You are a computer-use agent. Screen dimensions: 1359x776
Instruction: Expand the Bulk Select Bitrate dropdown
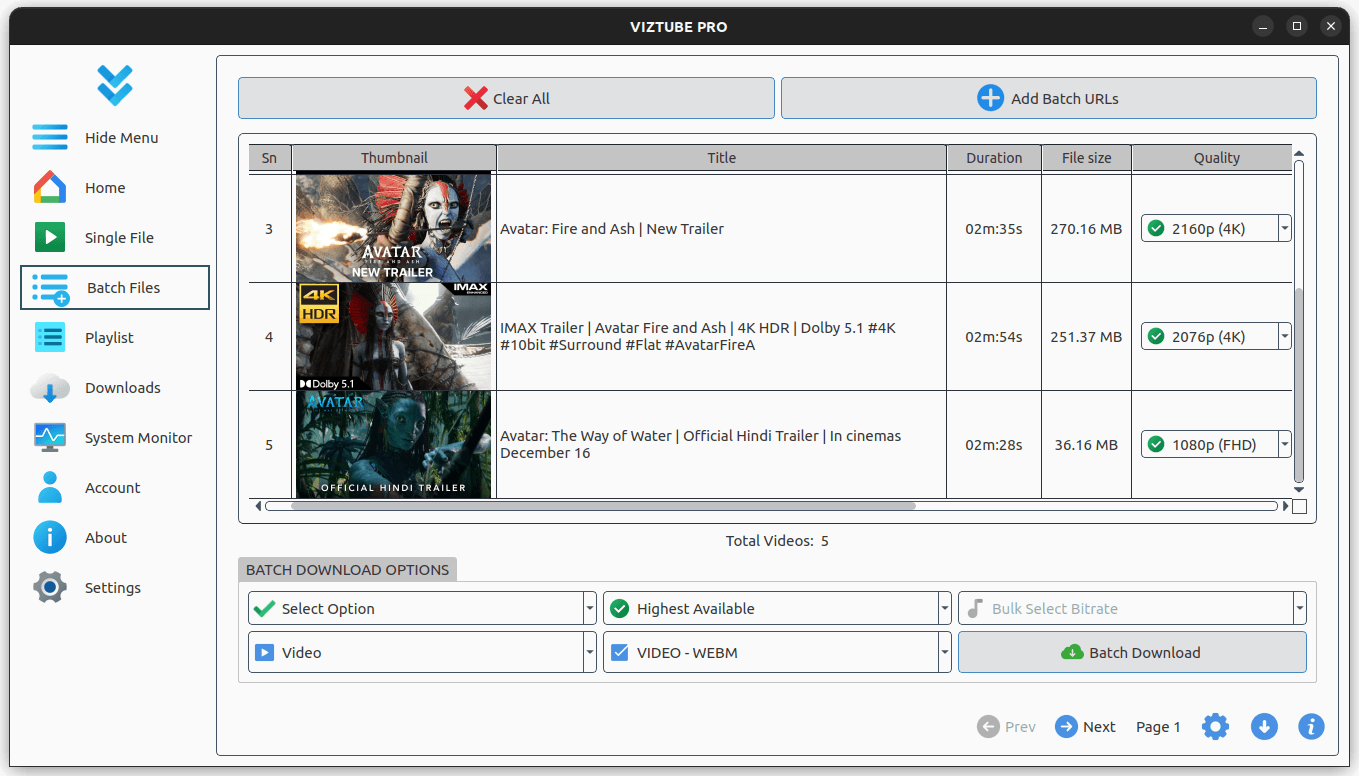[1132, 608]
